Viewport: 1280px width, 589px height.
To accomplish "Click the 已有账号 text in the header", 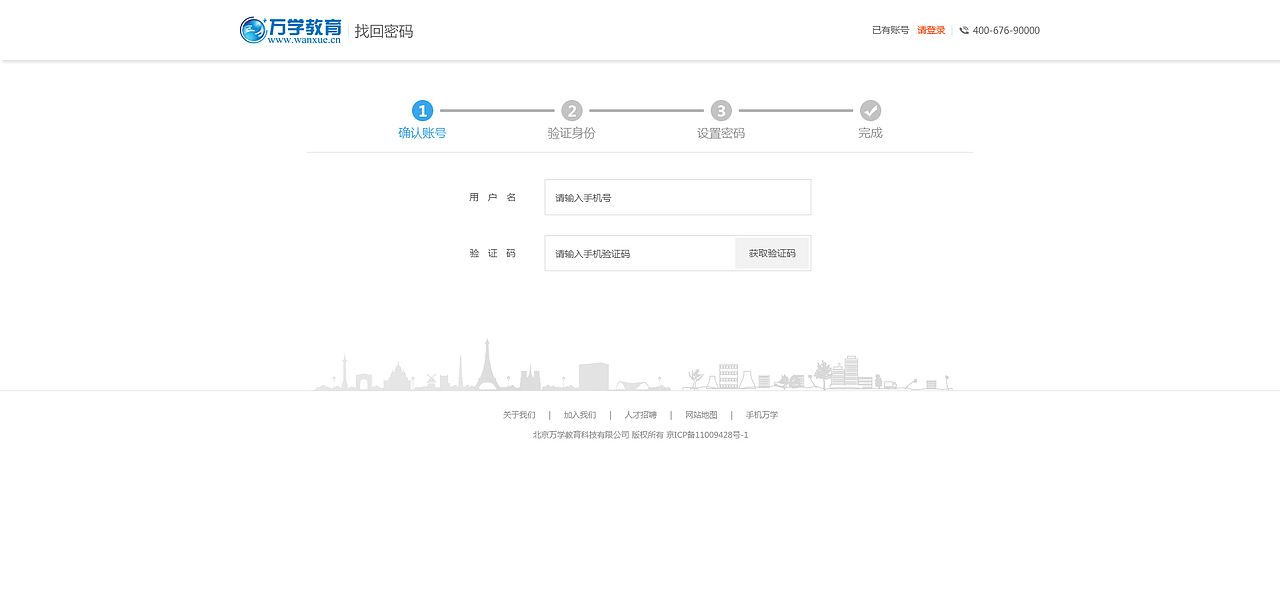I will [888, 30].
